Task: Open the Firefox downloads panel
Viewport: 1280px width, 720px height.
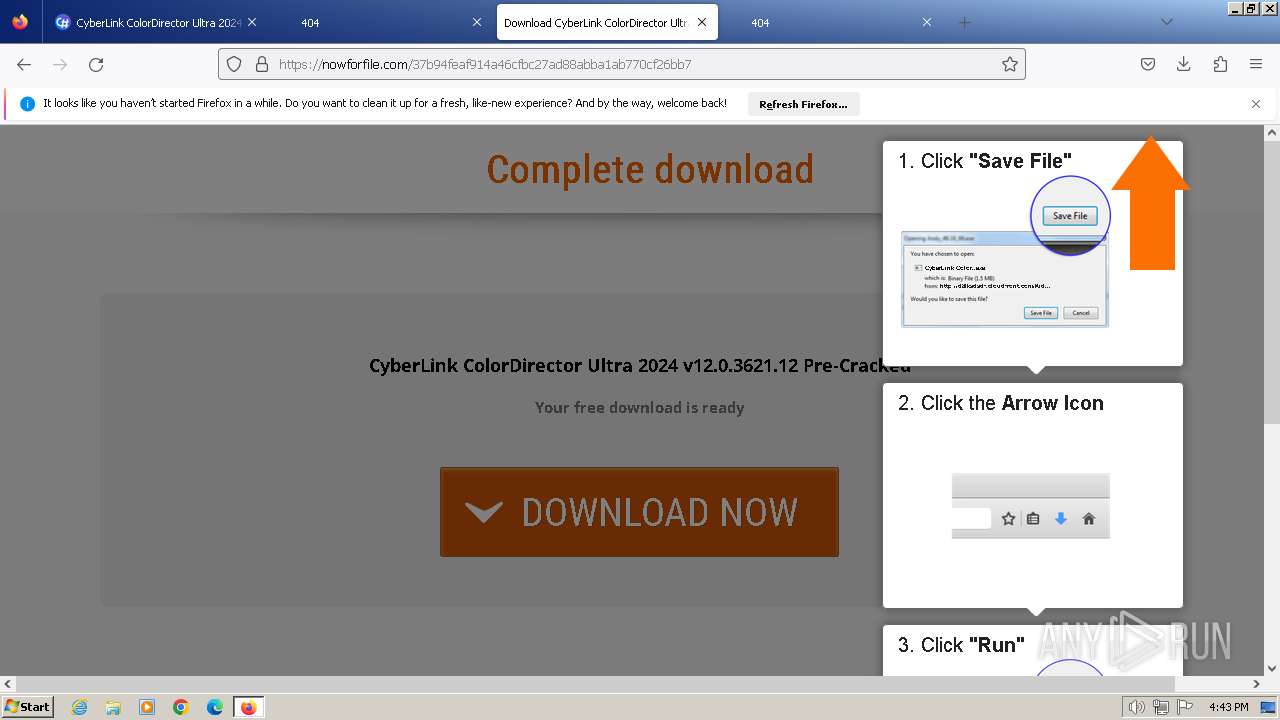Action: tap(1184, 64)
